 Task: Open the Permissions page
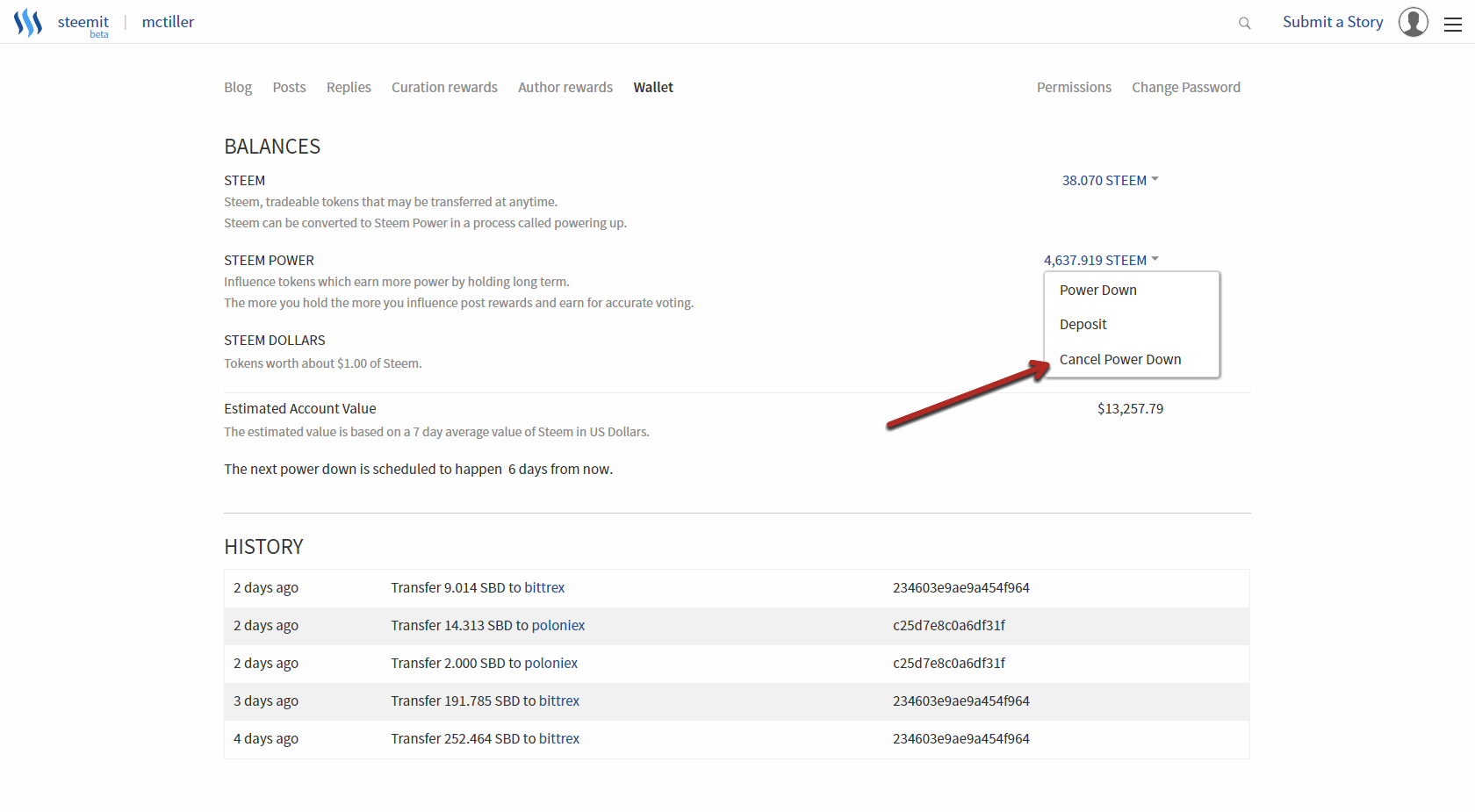pyautogui.click(x=1074, y=87)
